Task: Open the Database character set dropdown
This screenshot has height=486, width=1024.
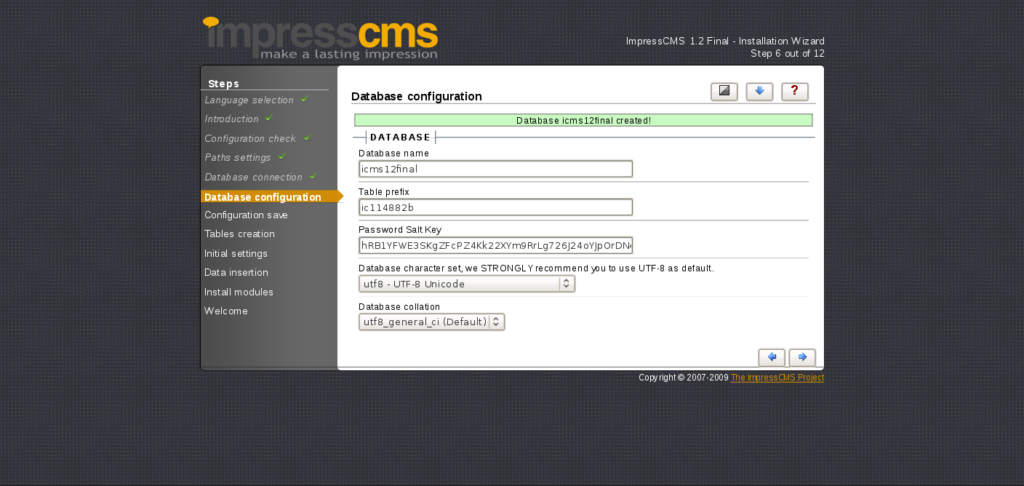Action: click(467, 284)
